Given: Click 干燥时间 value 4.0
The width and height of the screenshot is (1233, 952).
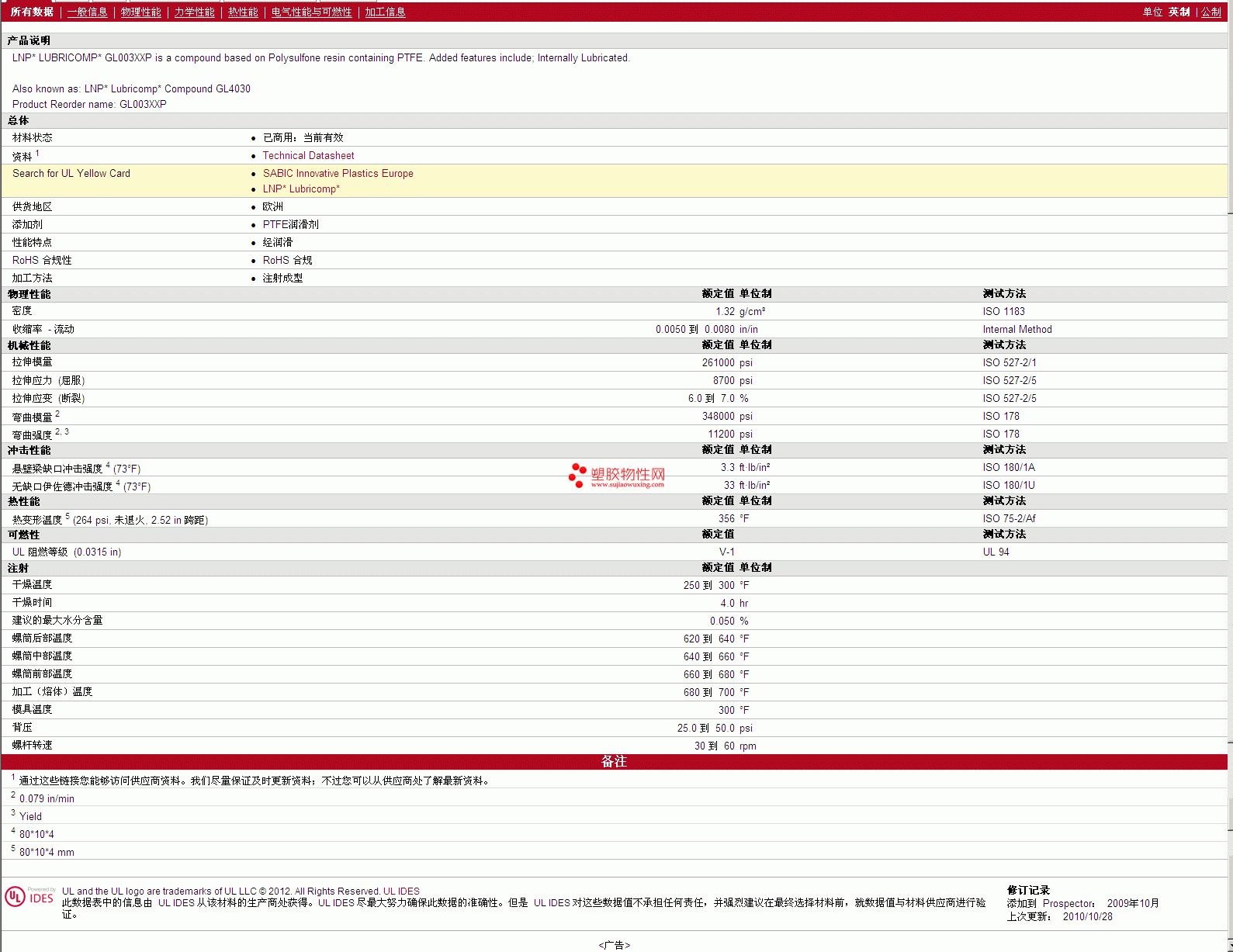Looking at the screenshot, I should (727, 604).
